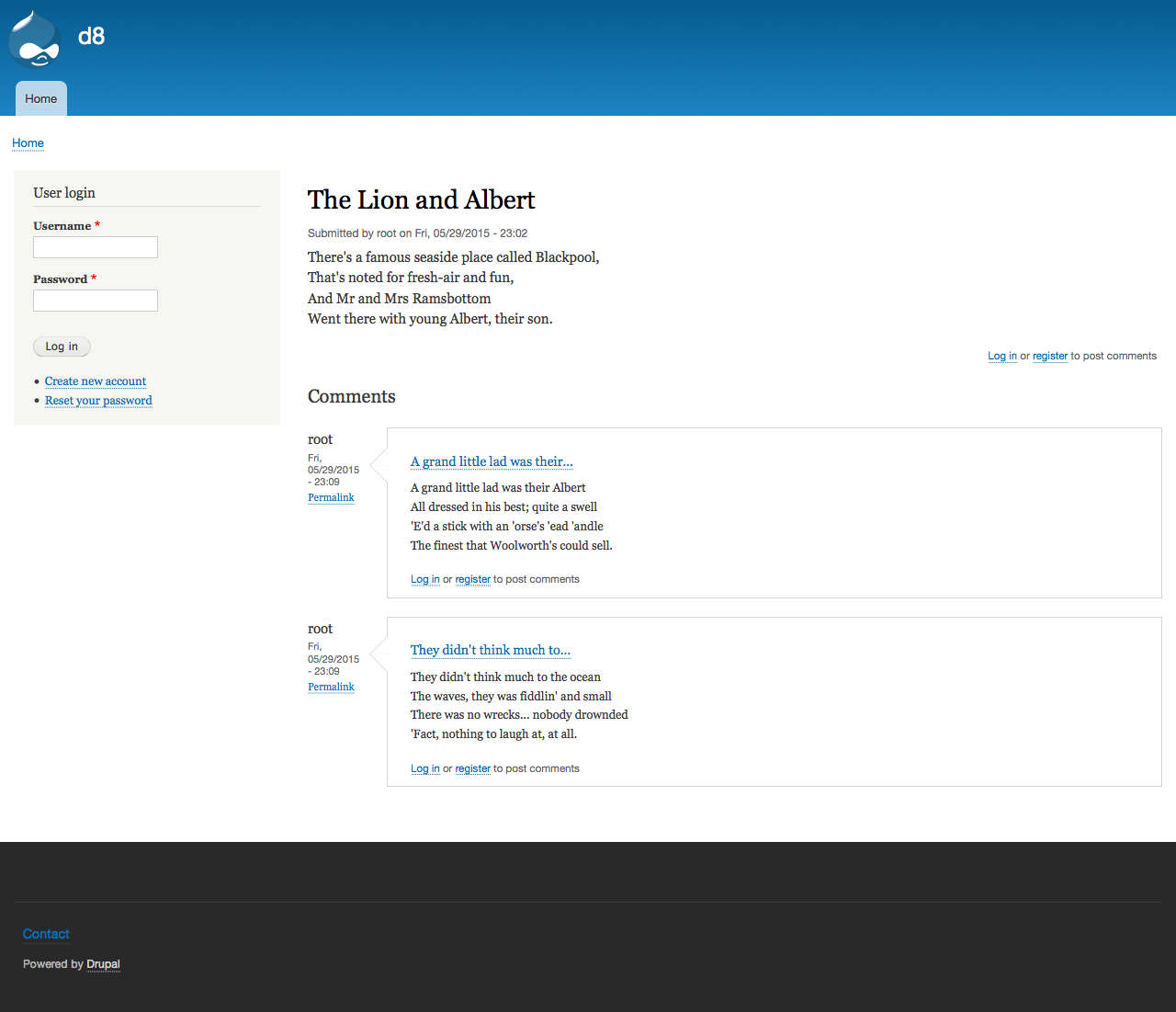
Task: Click 'register' under the ocean comment
Action: pyautogui.click(x=473, y=768)
